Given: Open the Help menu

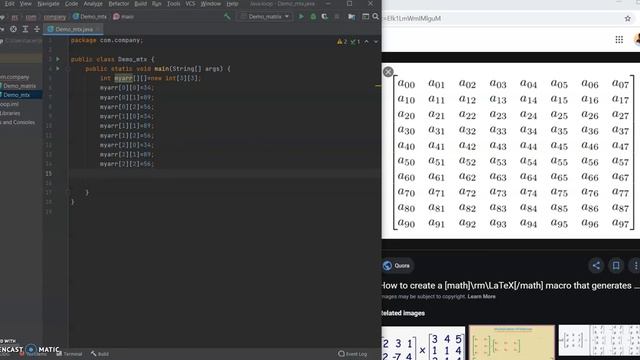Looking at the screenshot, I should pyautogui.click(x=232, y=4).
